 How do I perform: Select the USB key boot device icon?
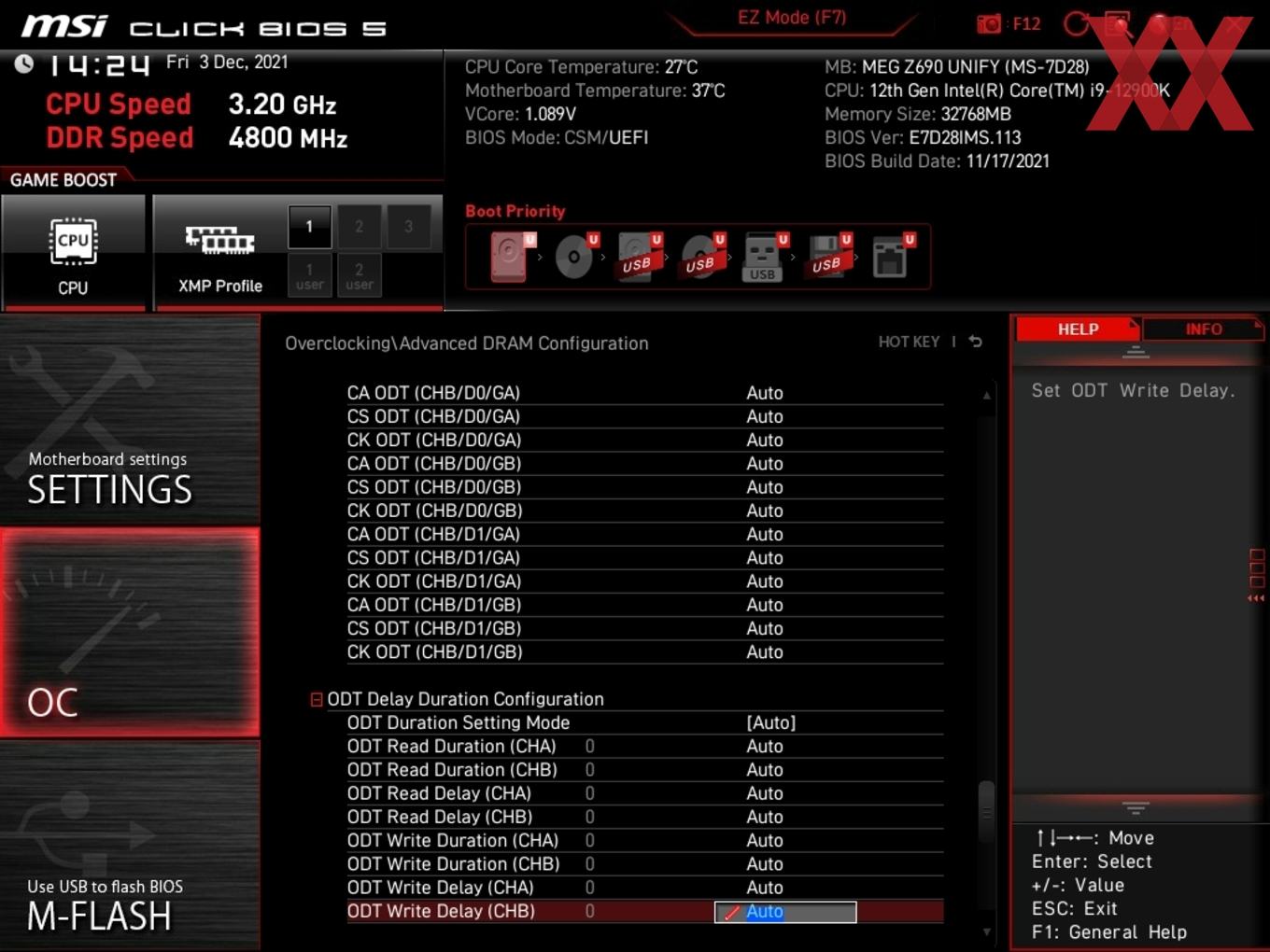point(765,257)
